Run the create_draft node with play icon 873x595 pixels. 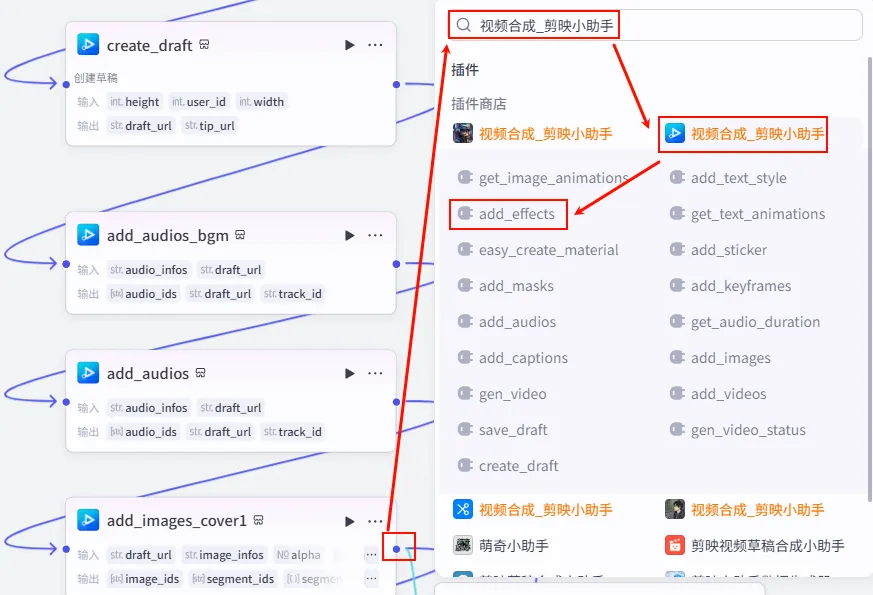tap(349, 45)
